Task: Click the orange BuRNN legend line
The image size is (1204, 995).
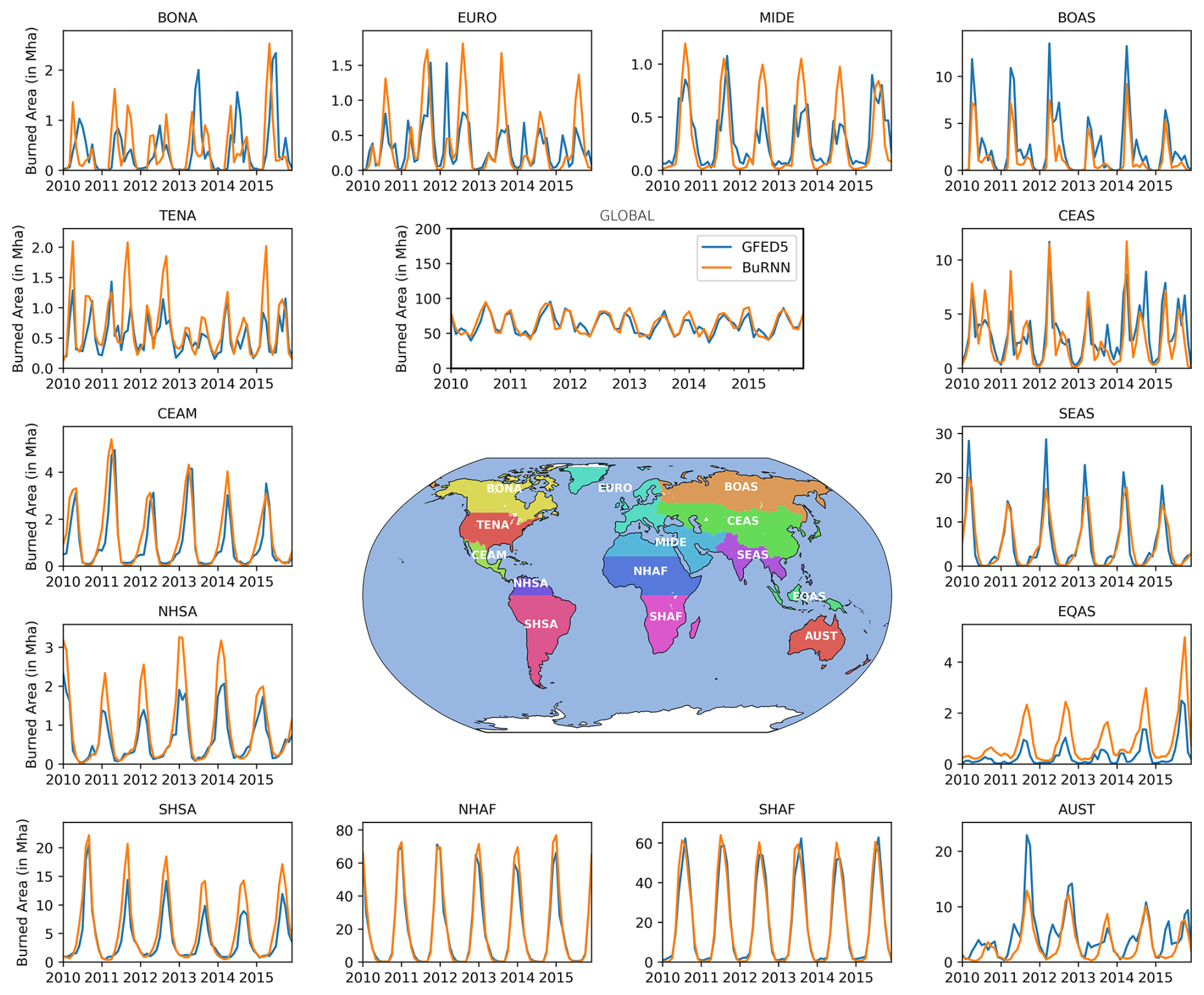Action: (x=716, y=268)
